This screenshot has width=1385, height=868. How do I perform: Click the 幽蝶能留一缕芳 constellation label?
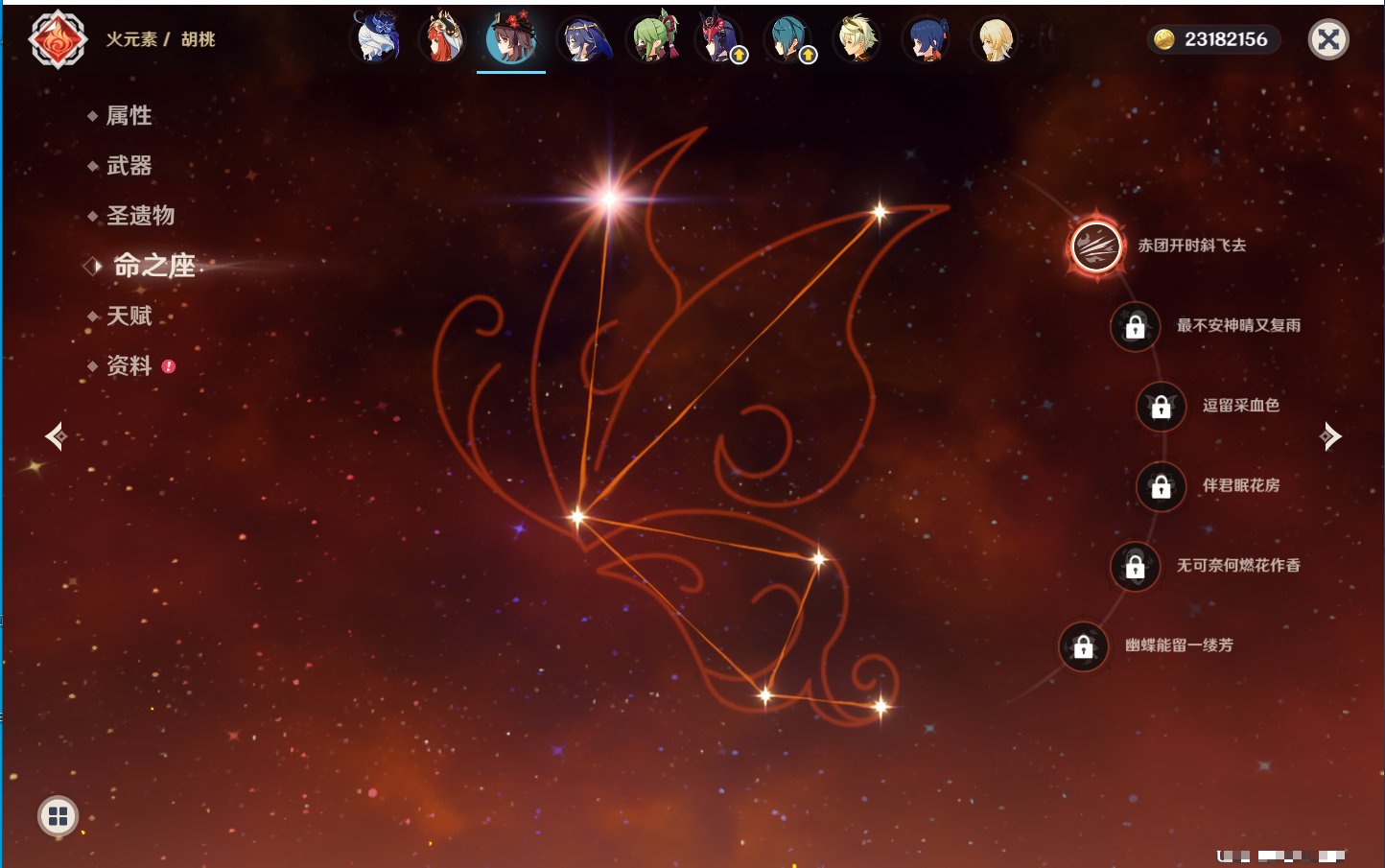click(1179, 645)
